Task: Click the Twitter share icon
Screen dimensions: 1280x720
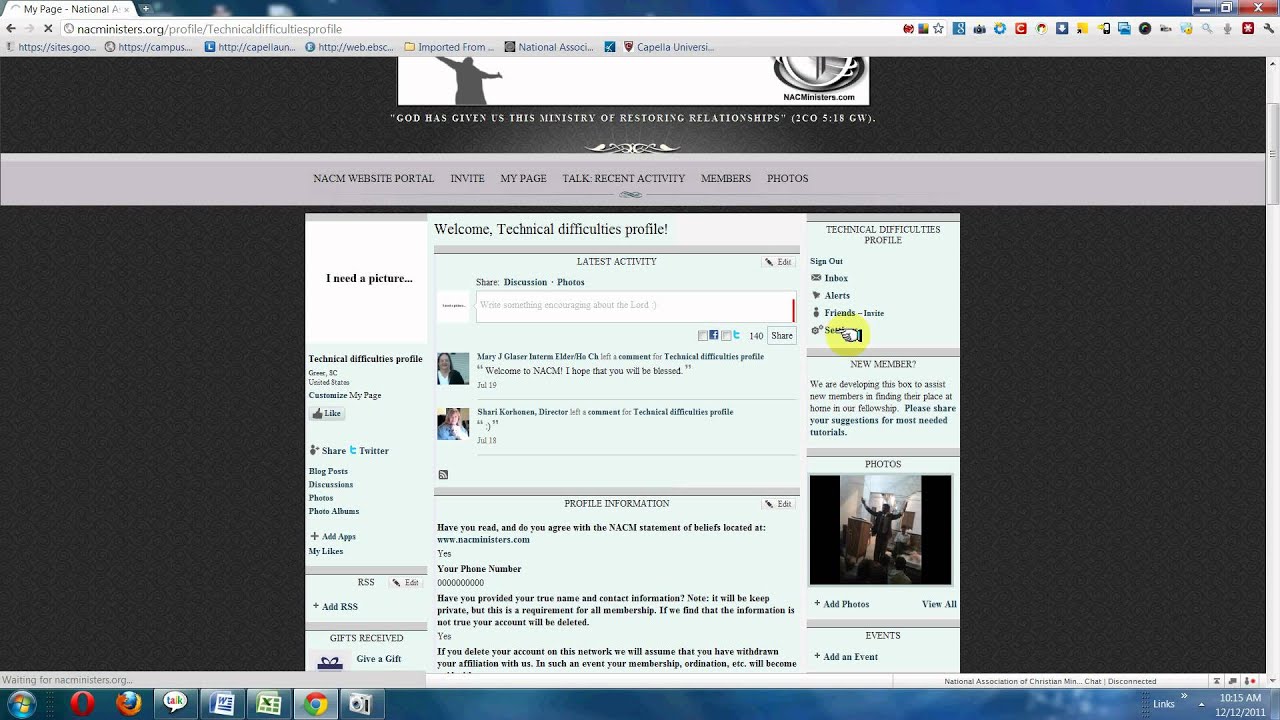Action: coord(736,335)
